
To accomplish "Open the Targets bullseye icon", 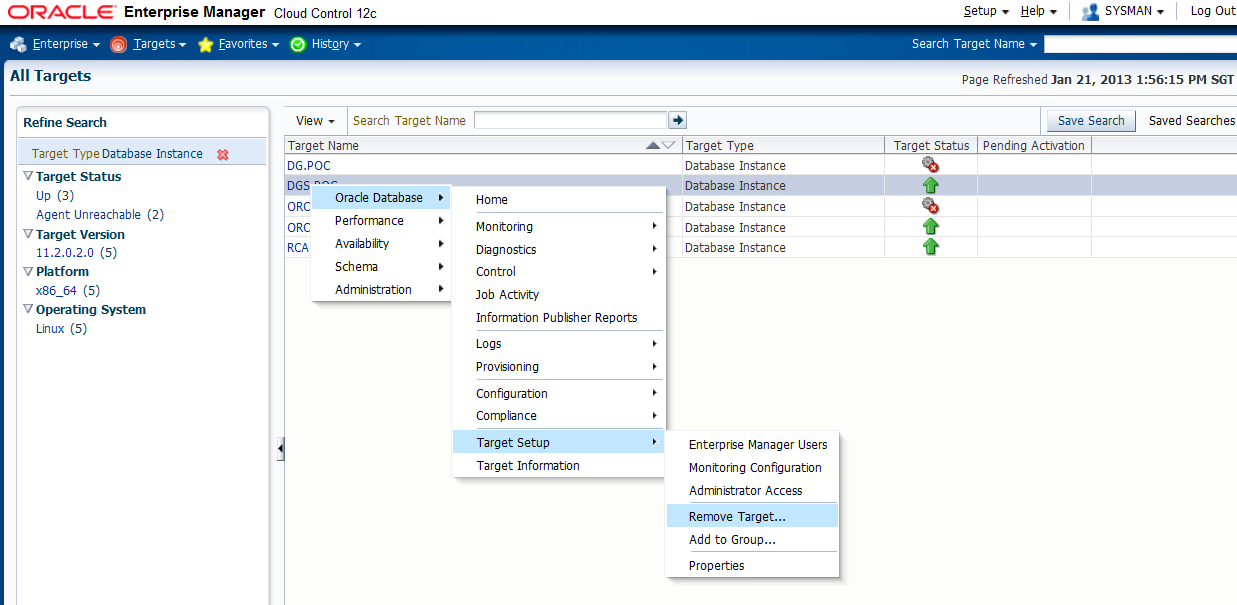I will (x=118, y=44).
